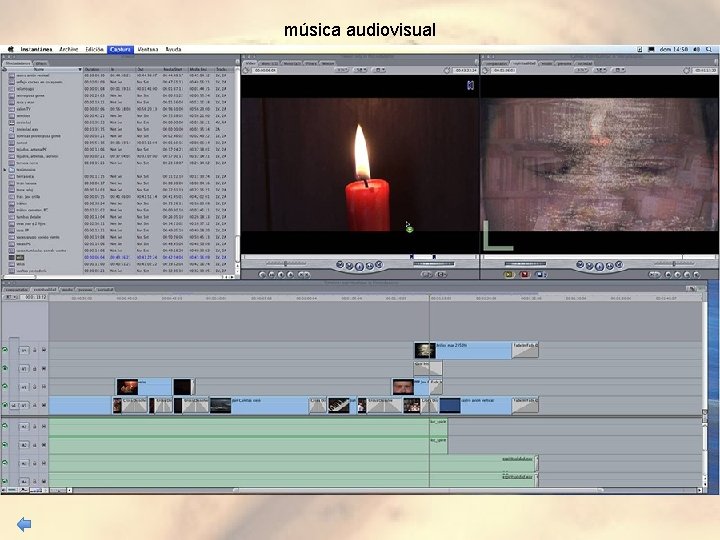Image resolution: width=720 pixels, height=540 pixels.
Task: Mute the fourth audio track
Action: (5, 481)
